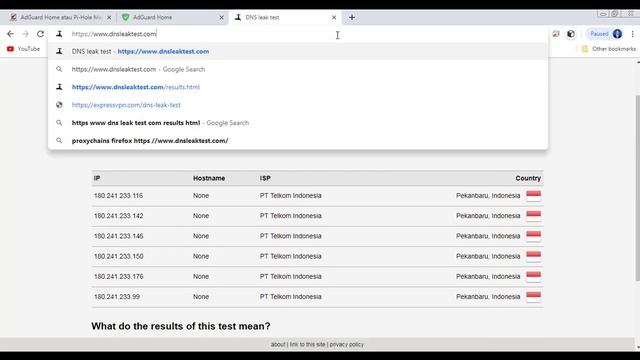Viewport: 640px width, 360px height.
Task: Open the 'link to this site' footer link
Action: coord(307,344)
